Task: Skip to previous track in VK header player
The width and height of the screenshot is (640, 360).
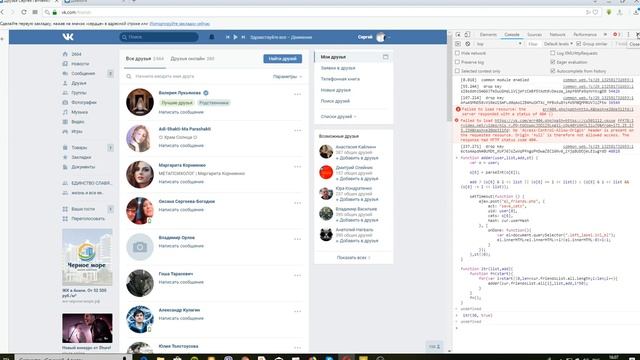Action: pyautogui.click(x=228, y=37)
